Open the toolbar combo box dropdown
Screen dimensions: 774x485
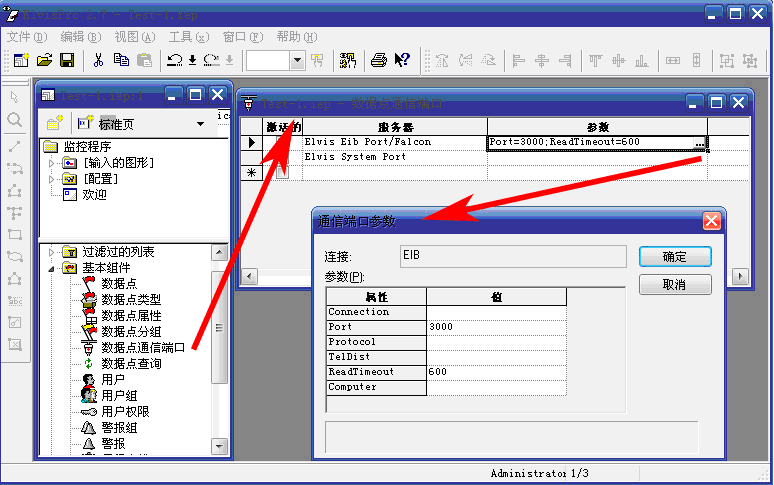point(297,60)
